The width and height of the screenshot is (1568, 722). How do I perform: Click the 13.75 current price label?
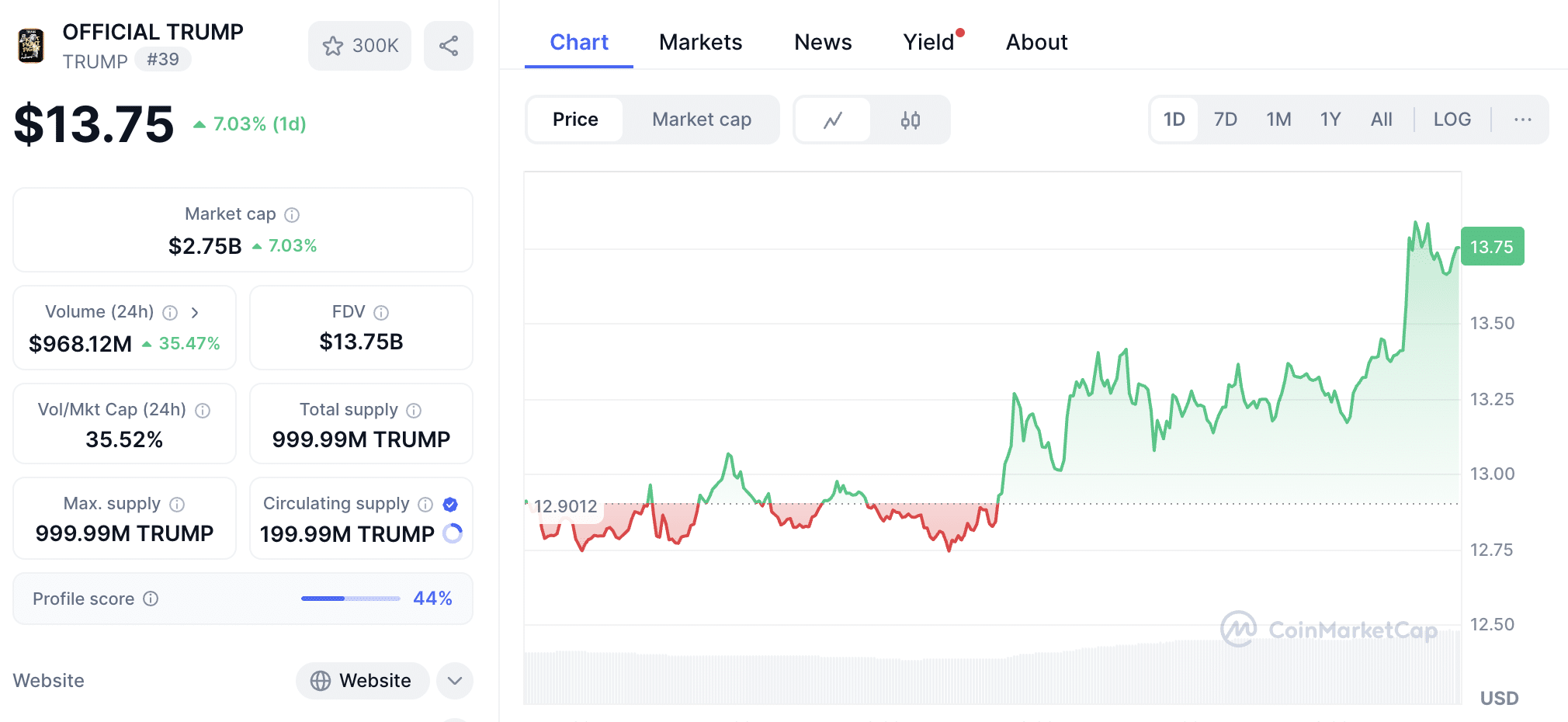(x=1492, y=247)
